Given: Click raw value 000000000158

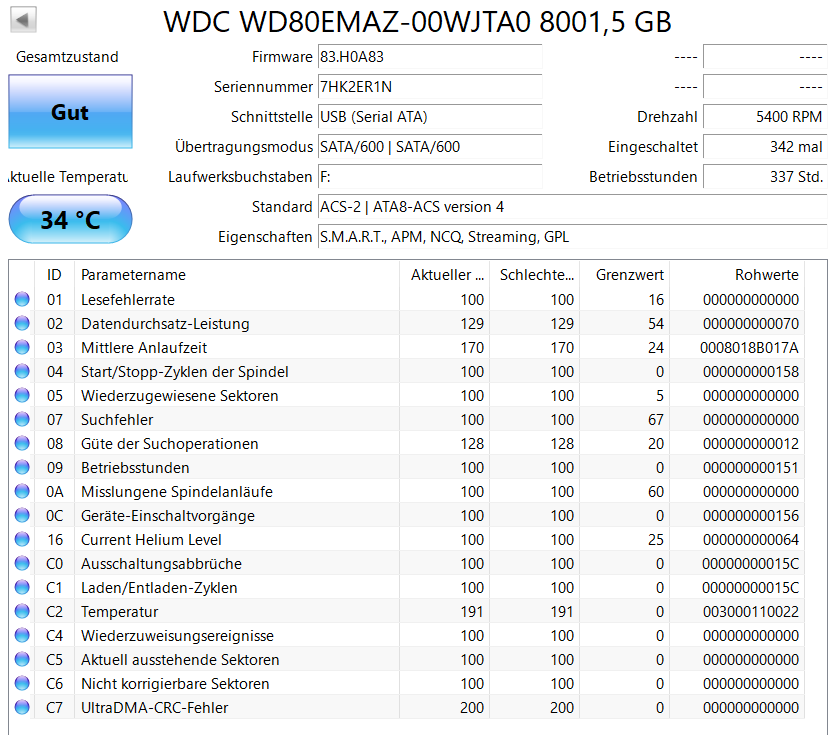Looking at the screenshot, I should tap(751, 371).
